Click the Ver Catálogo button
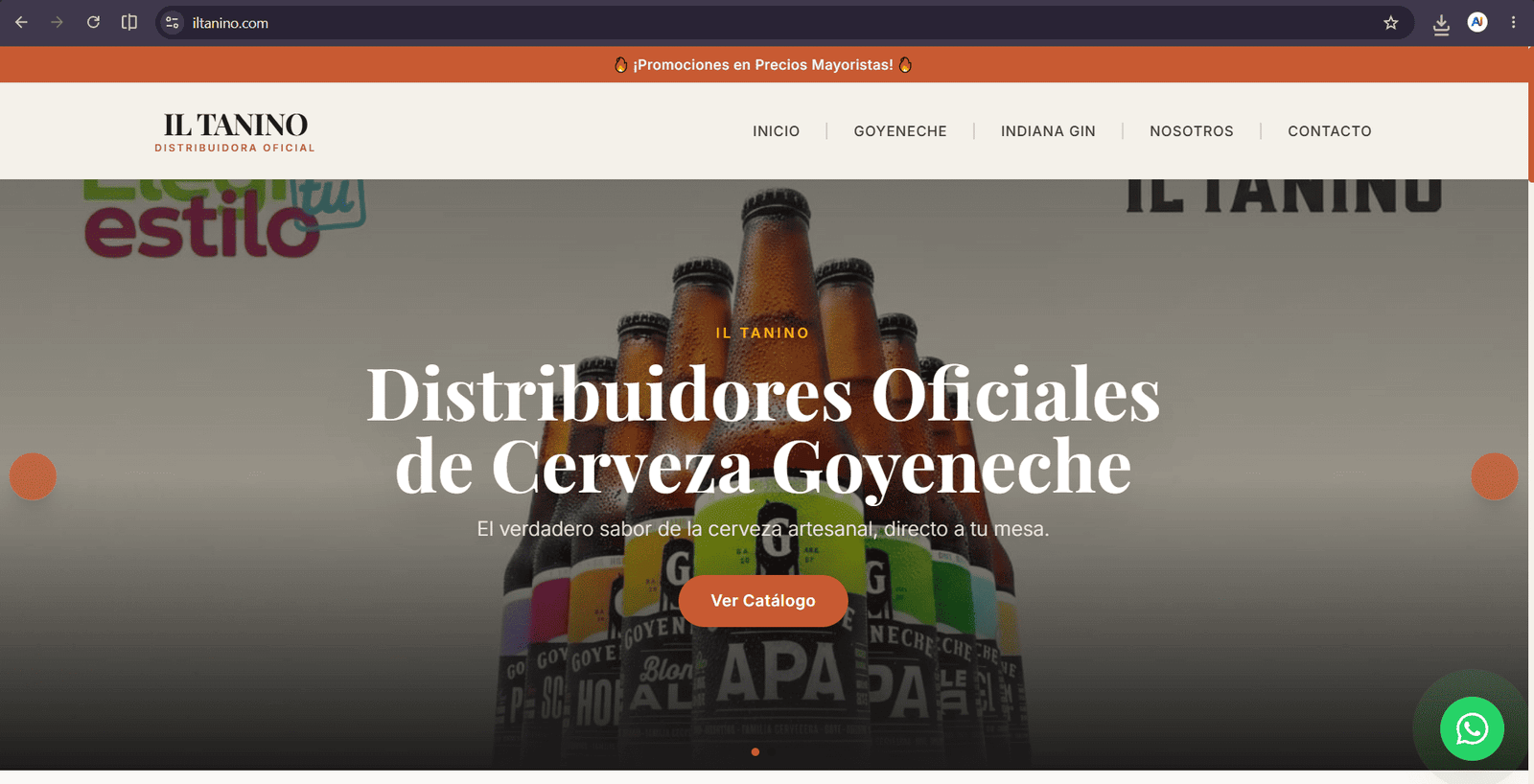 tap(763, 601)
